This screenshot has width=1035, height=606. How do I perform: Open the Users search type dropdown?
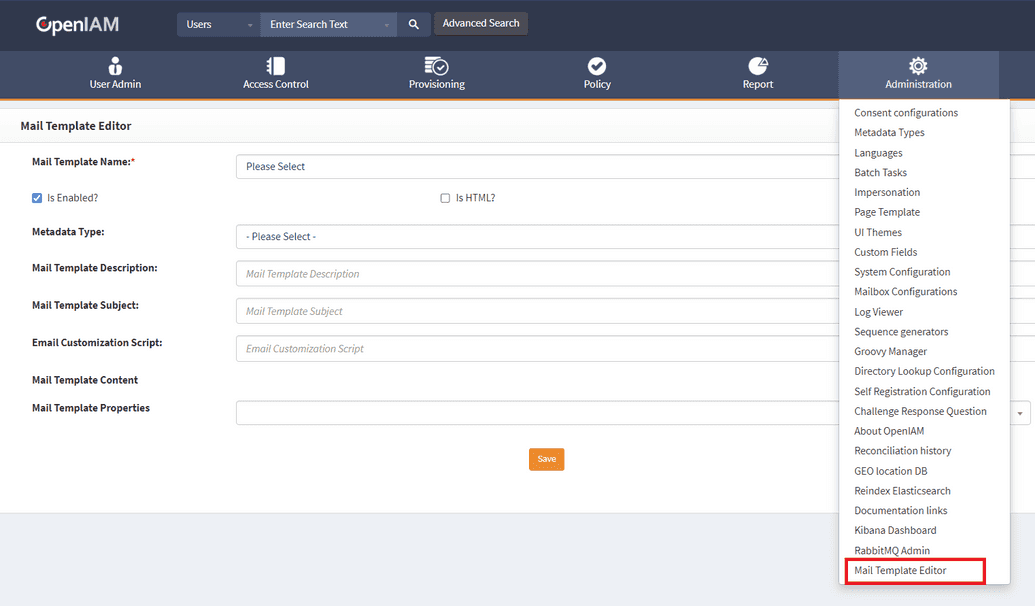point(217,24)
